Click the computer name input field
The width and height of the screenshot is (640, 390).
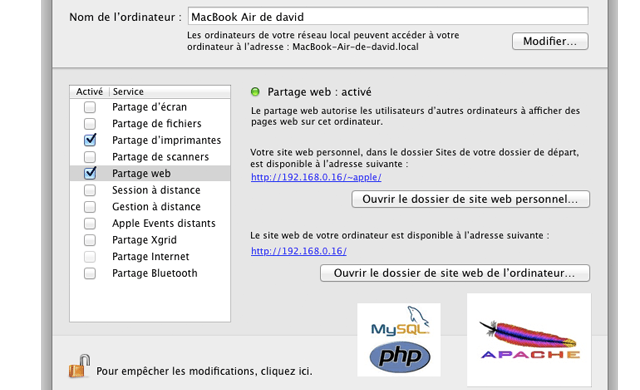pos(388,17)
